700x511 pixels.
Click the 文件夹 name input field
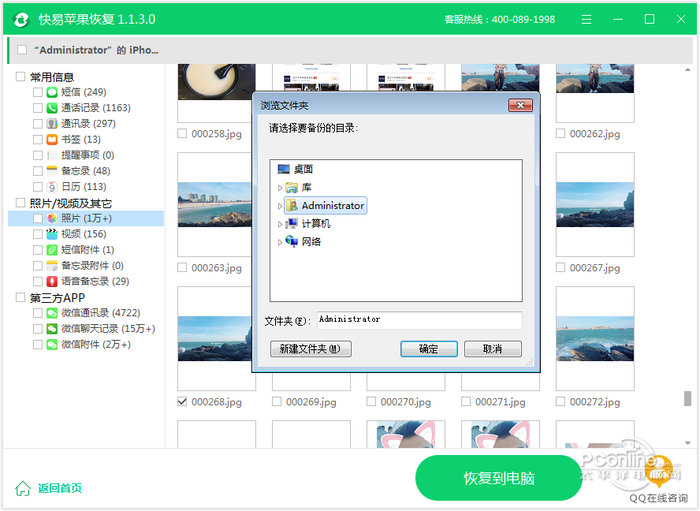[x=419, y=320]
